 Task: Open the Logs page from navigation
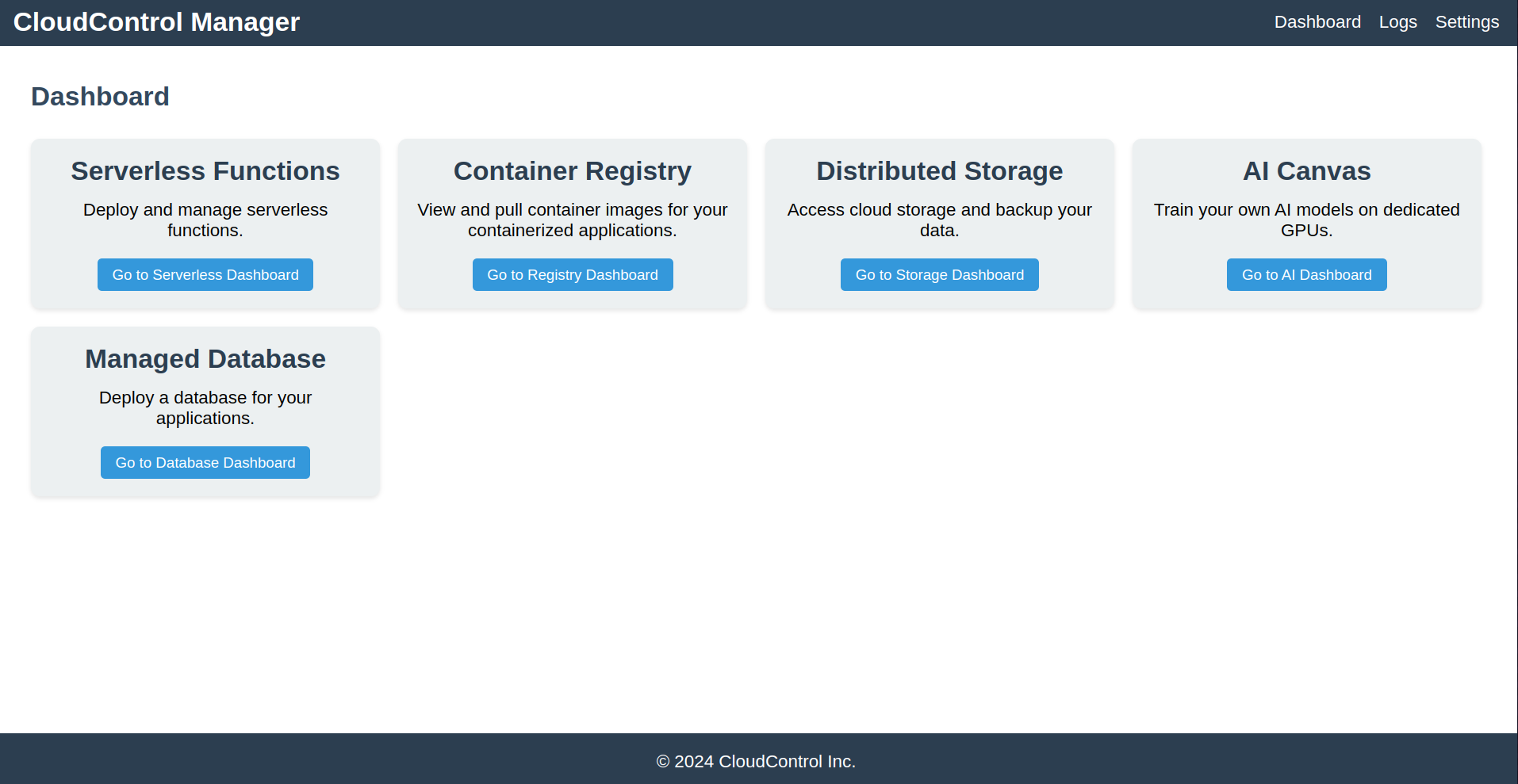click(1397, 22)
